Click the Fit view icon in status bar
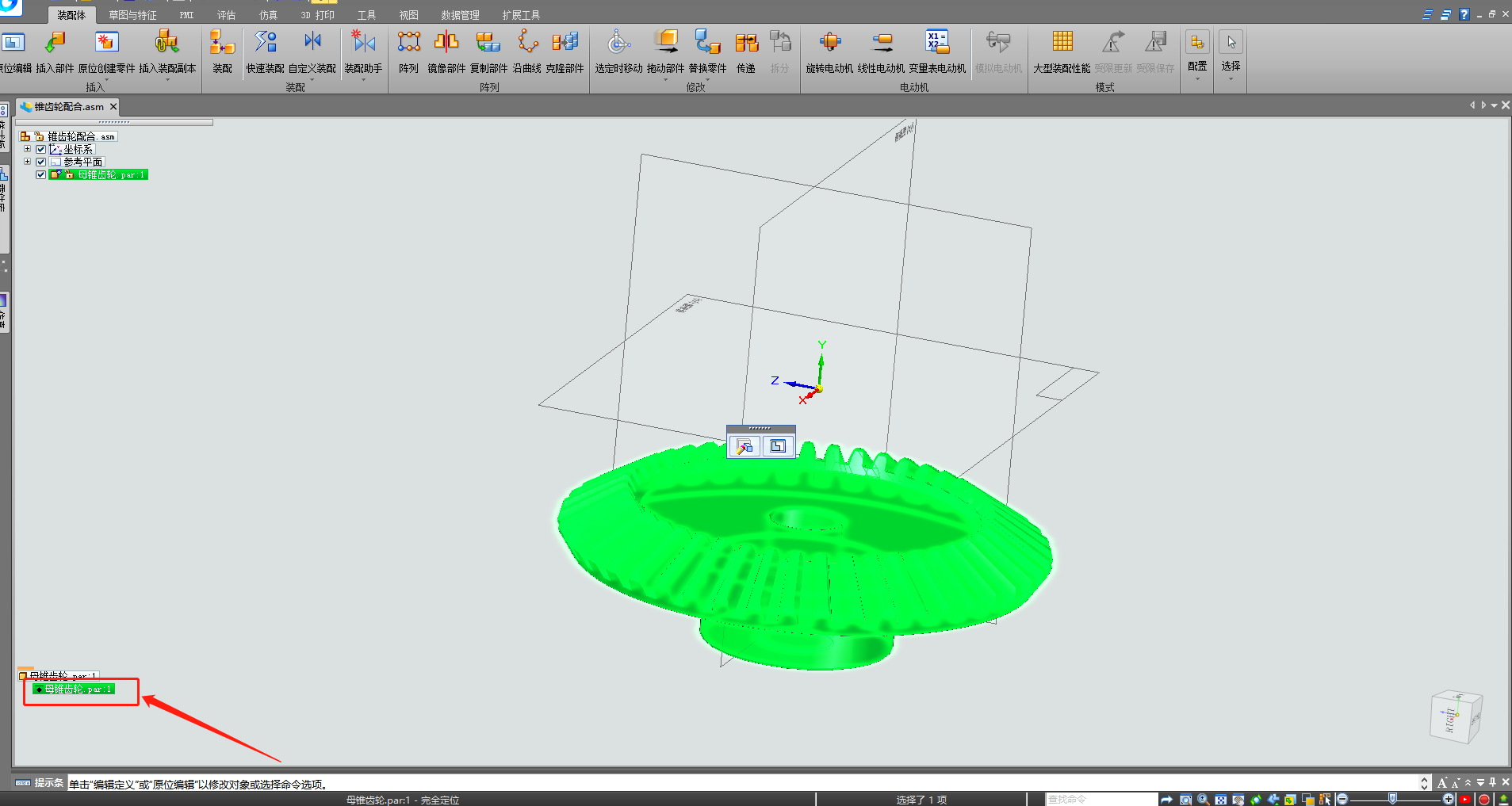The image size is (1512, 806). coord(1221,800)
